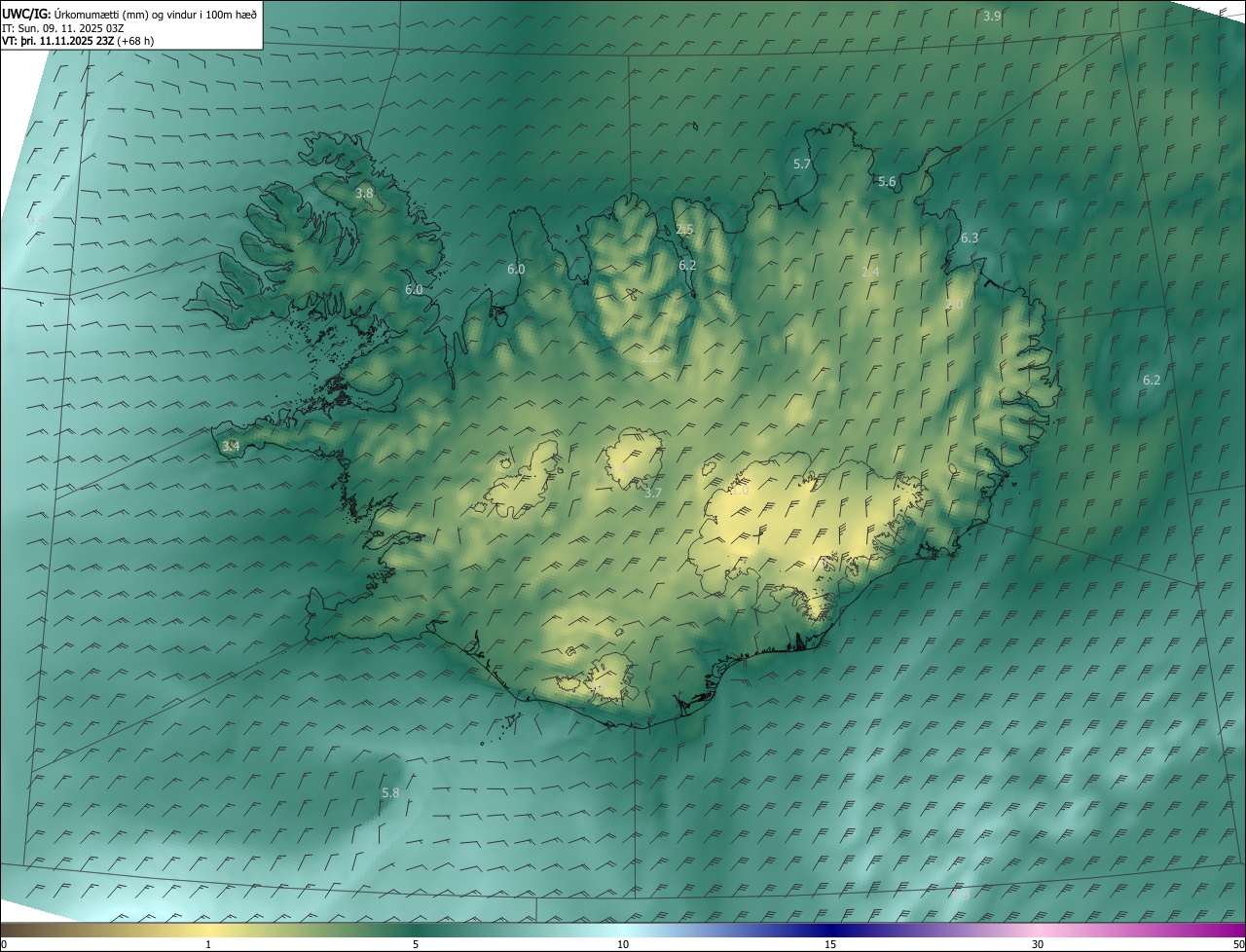
Task: Click the 2.4 value label
Action: 870,272
